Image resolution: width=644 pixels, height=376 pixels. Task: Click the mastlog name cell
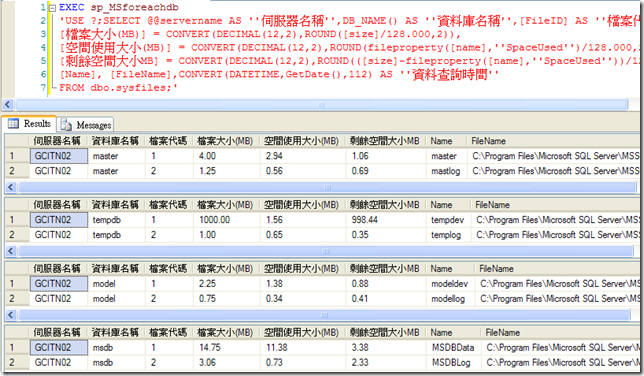(447, 171)
